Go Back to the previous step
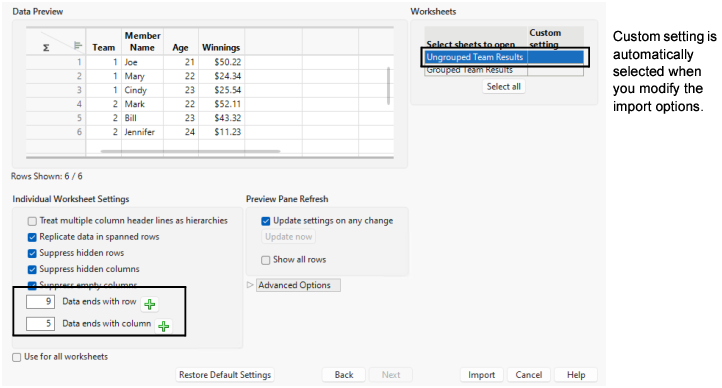This screenshot has height=388, width=722. tap(344, 375)
